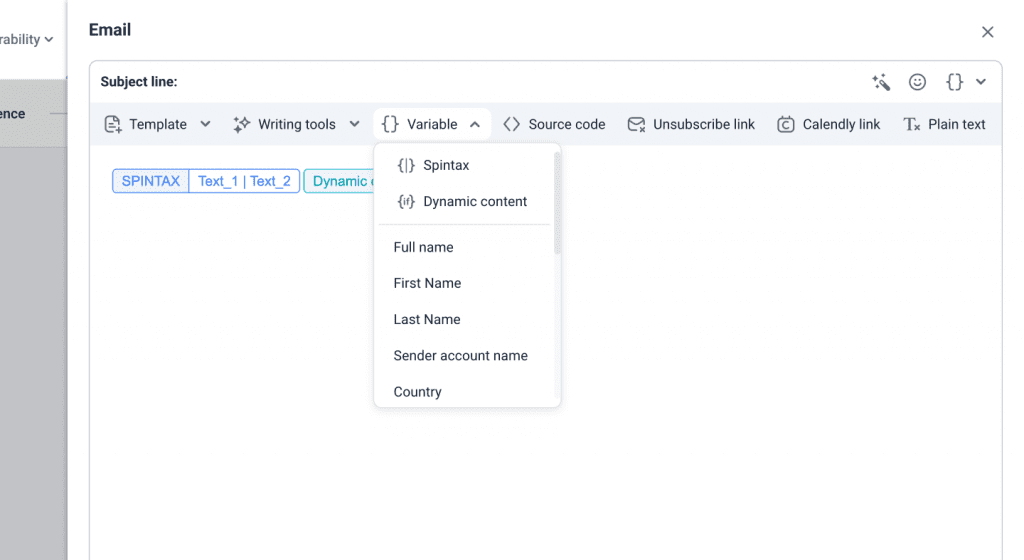Click the Writing tools sparkle icon
The width and height of the screenshot is (1024, 560).
click(x=241, y=124)
